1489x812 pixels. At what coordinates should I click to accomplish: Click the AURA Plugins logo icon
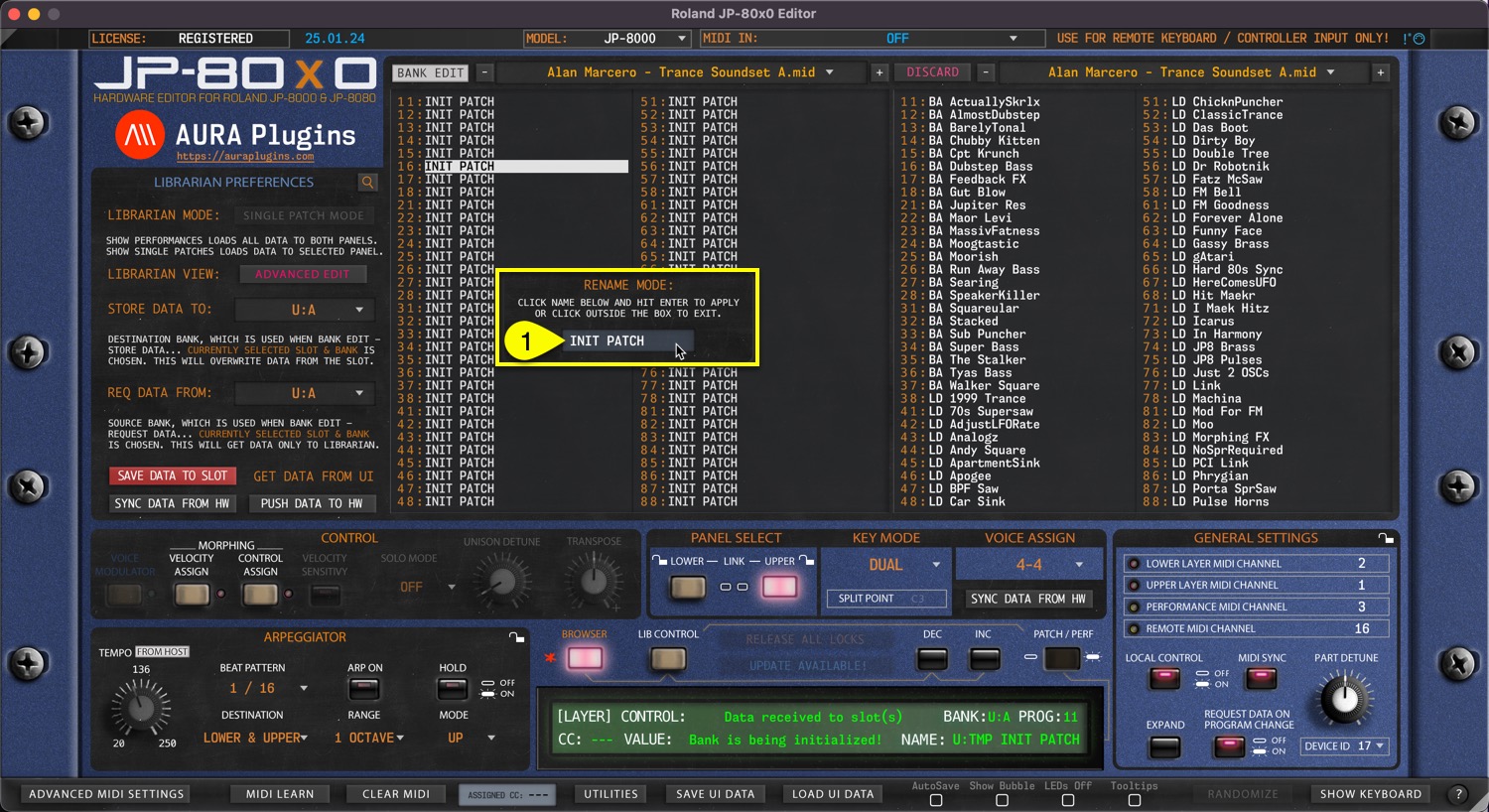(x=140, y=135)
